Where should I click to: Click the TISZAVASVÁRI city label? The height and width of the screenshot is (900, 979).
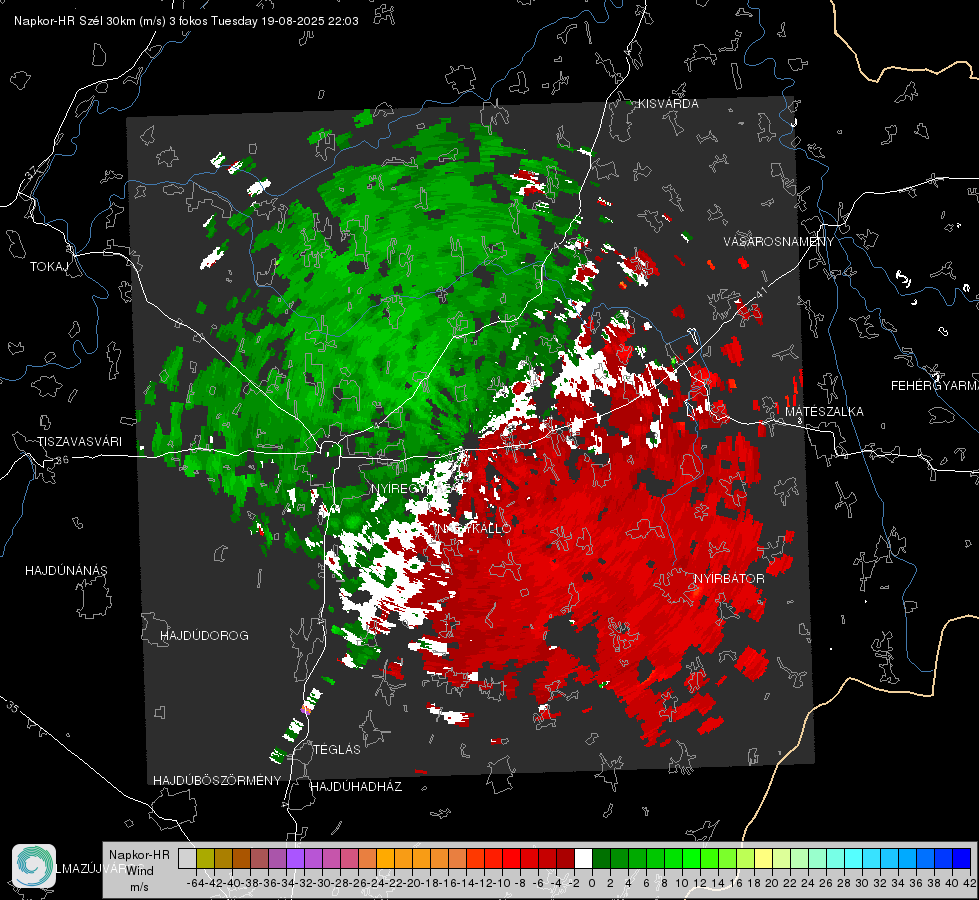coord(80,442)
